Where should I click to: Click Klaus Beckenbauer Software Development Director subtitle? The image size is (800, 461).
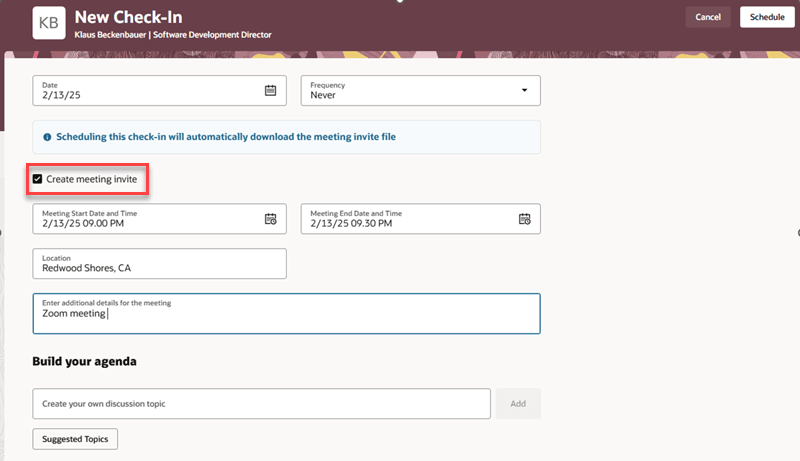click(173, 35)
